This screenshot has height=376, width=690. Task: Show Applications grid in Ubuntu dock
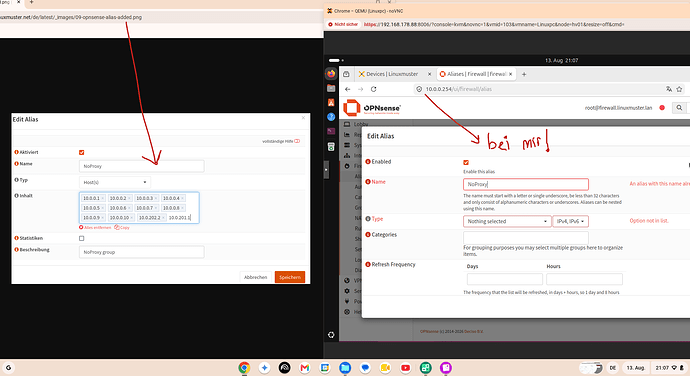331,335
